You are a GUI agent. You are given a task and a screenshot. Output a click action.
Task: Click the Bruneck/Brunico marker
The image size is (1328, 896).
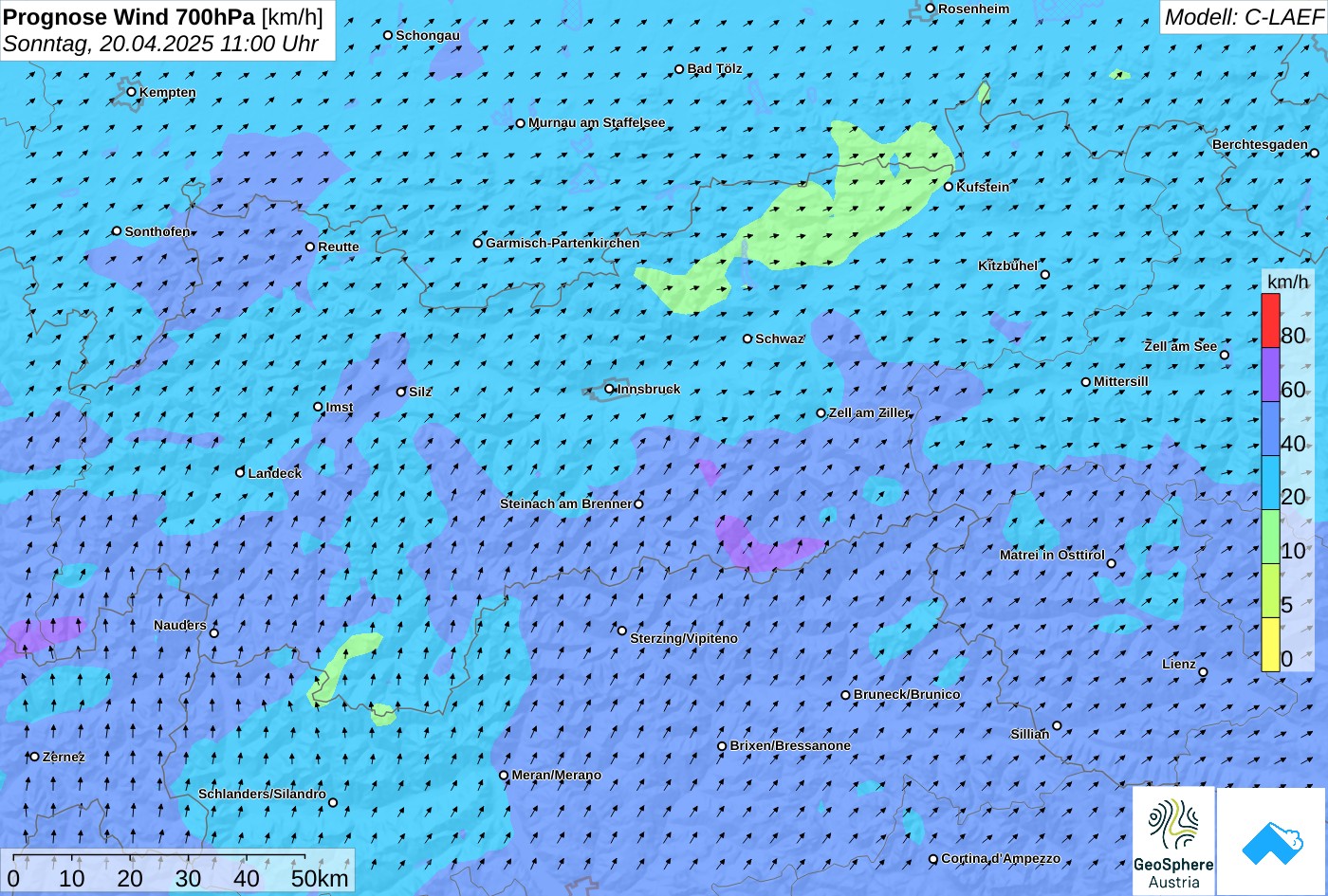[845, 695]
